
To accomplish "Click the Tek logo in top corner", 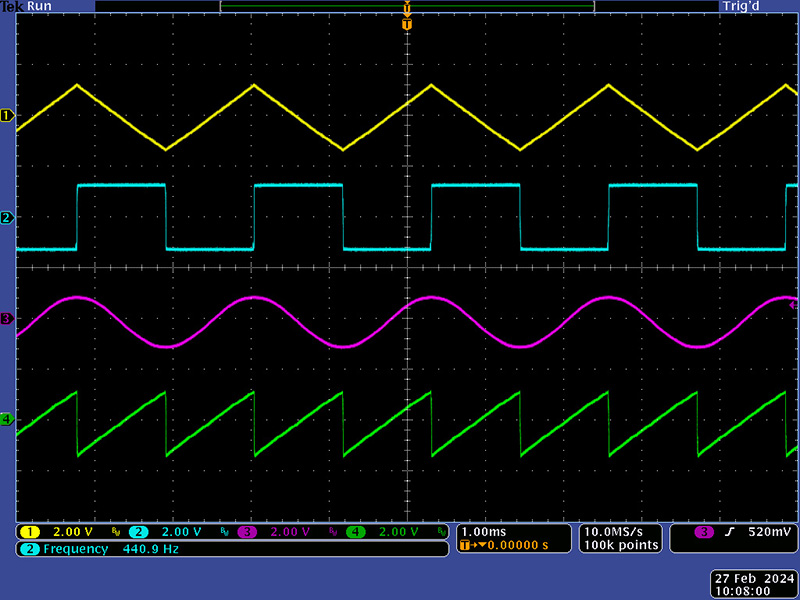I will coord(11,6).
